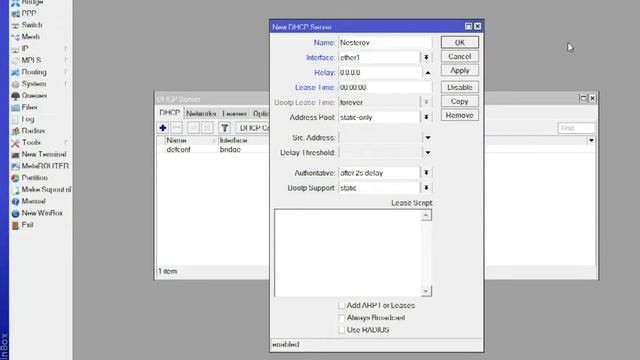Open Radius in the sidebar
Viewport: 640px width, 360px height.
click(x=33, y=131)
